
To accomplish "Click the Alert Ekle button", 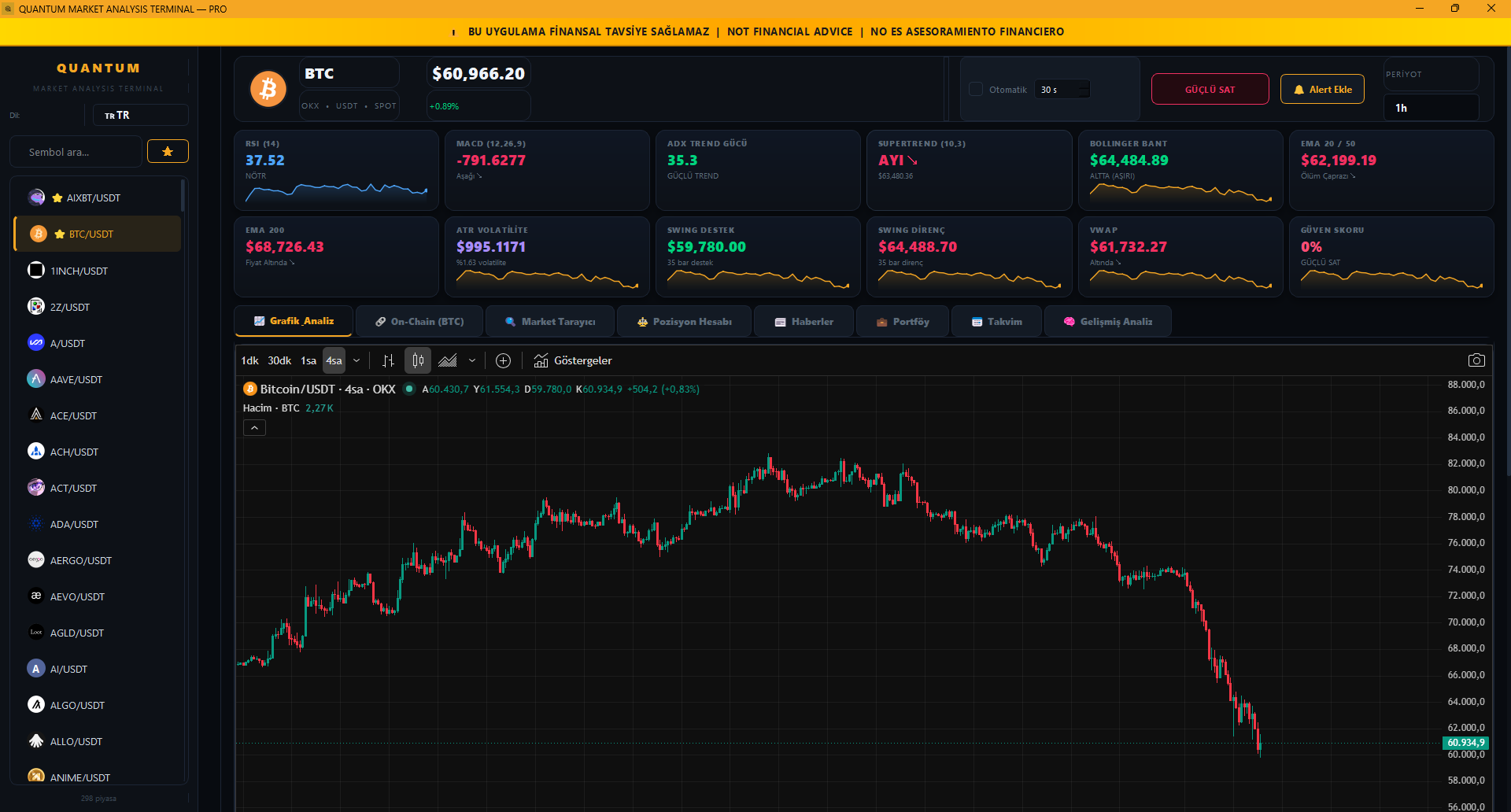I will pos(1322,89).
